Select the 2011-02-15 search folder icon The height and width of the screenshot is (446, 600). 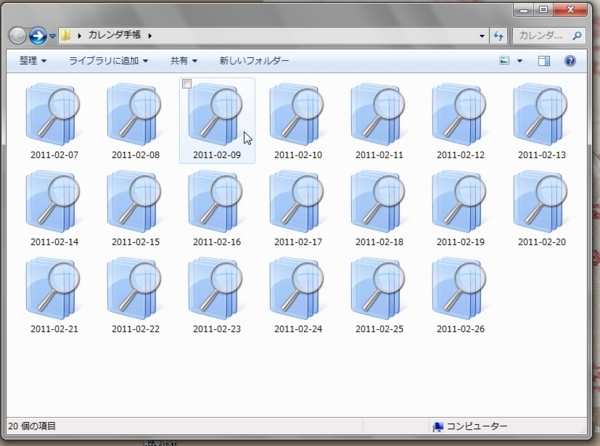click(134, 201)
